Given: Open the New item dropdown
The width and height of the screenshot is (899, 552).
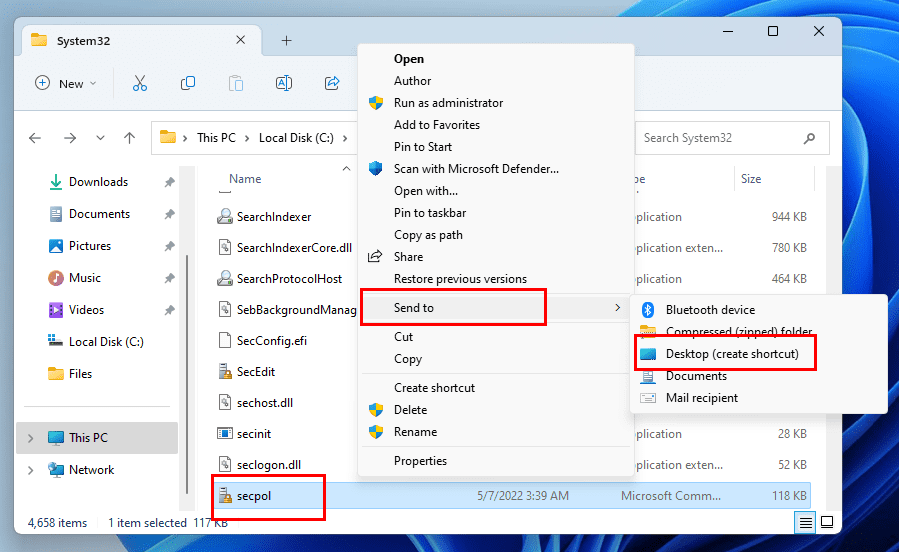Looking at the screenshot, I should pyautogui.click(x=65, y=84).
